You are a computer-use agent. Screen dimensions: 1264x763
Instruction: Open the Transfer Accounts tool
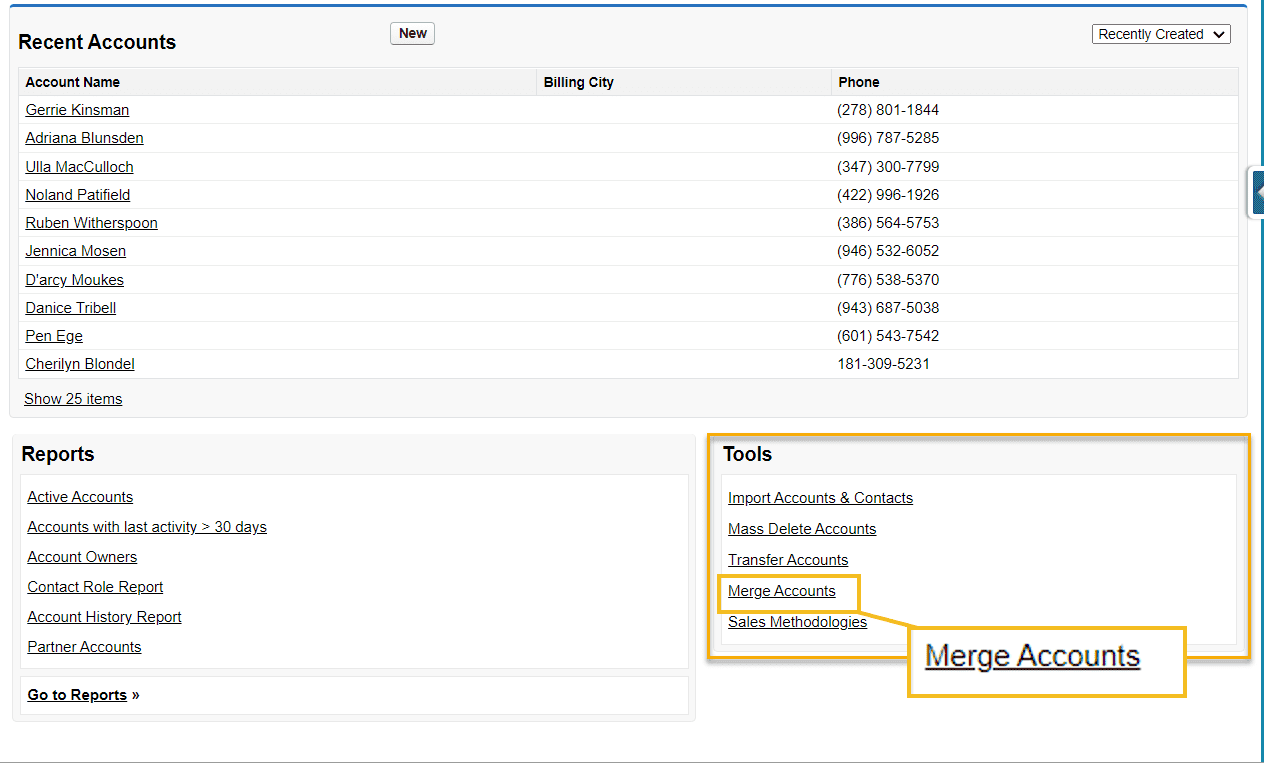point(788,559)
